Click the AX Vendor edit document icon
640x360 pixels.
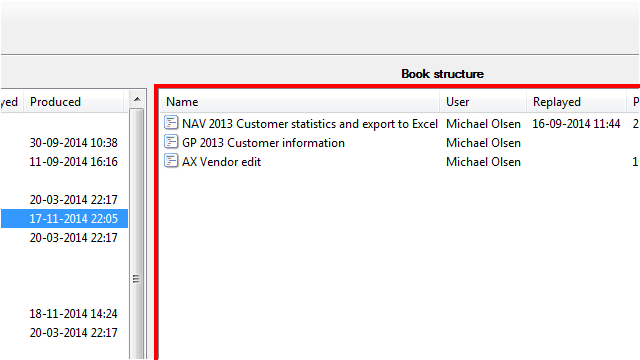171,160
